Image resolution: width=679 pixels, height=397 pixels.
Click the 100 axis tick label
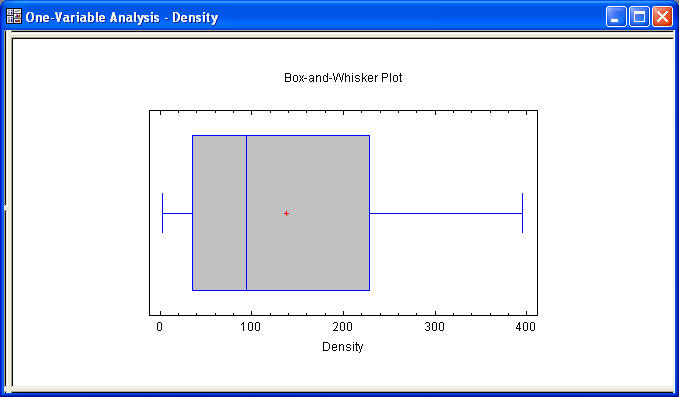click(251, 327)
